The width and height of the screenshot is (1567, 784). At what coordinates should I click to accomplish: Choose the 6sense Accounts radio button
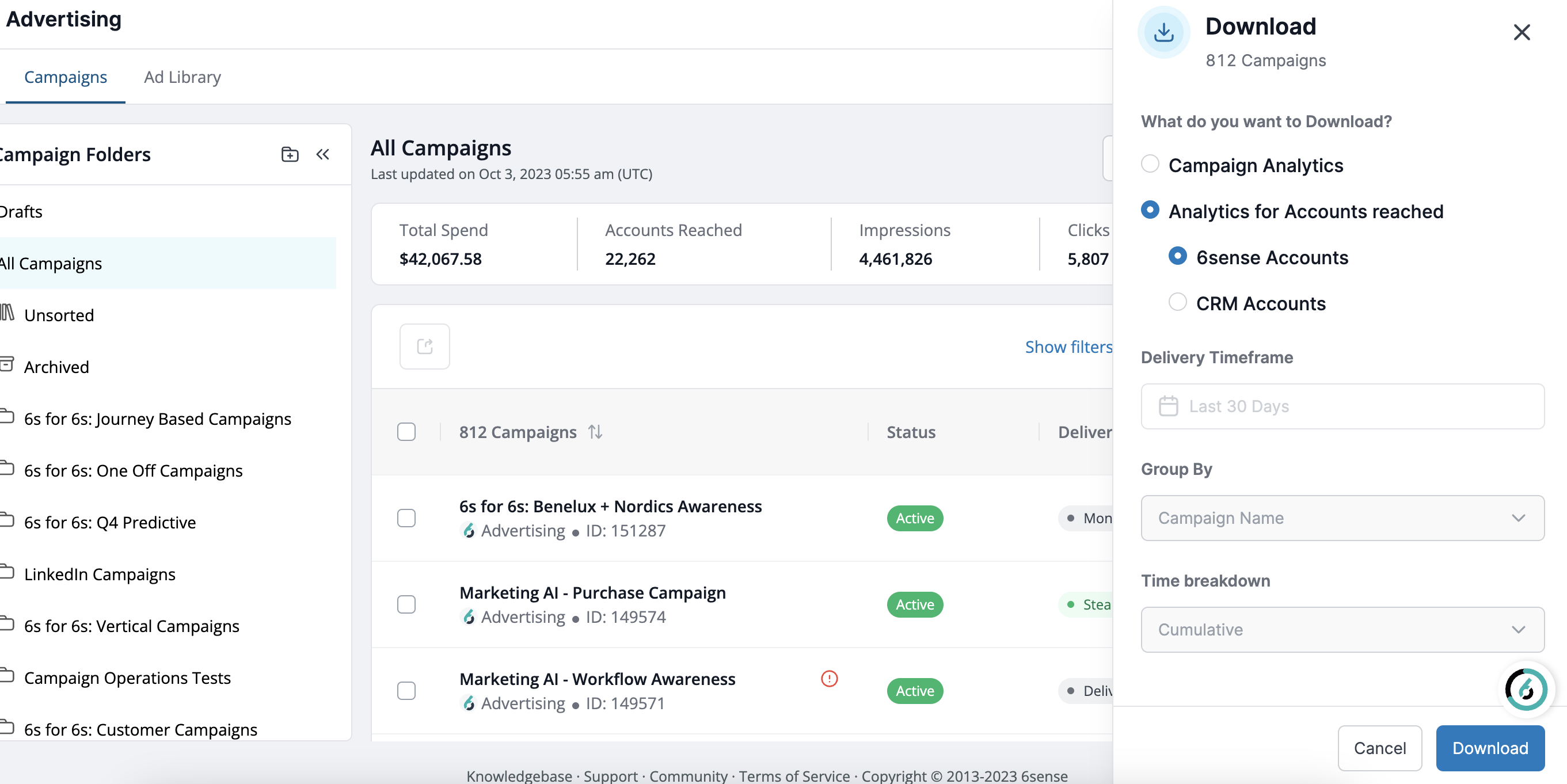point(1178,256)
